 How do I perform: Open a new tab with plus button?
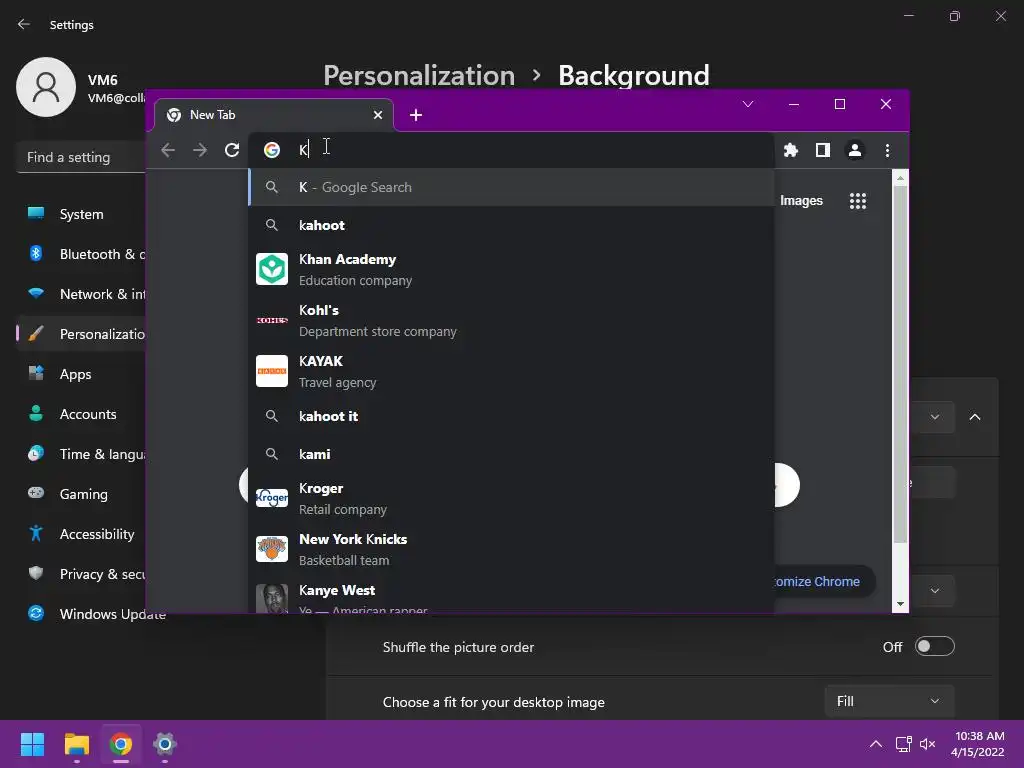pos(416,115)
